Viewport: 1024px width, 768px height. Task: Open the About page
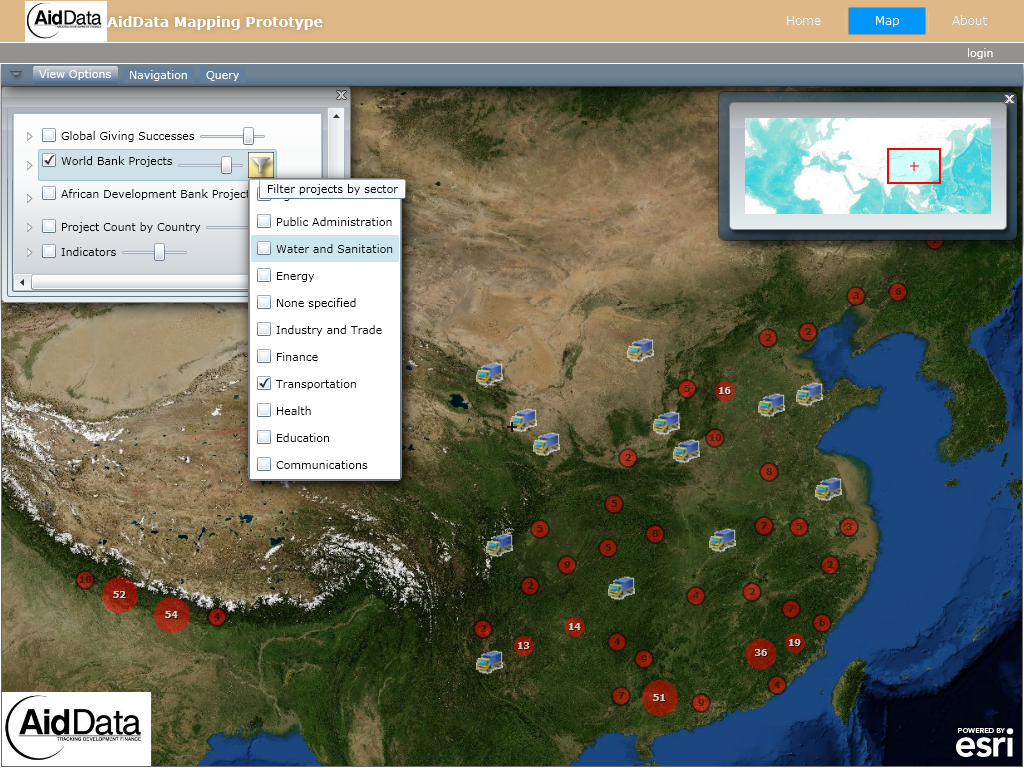tap(969, 21)
